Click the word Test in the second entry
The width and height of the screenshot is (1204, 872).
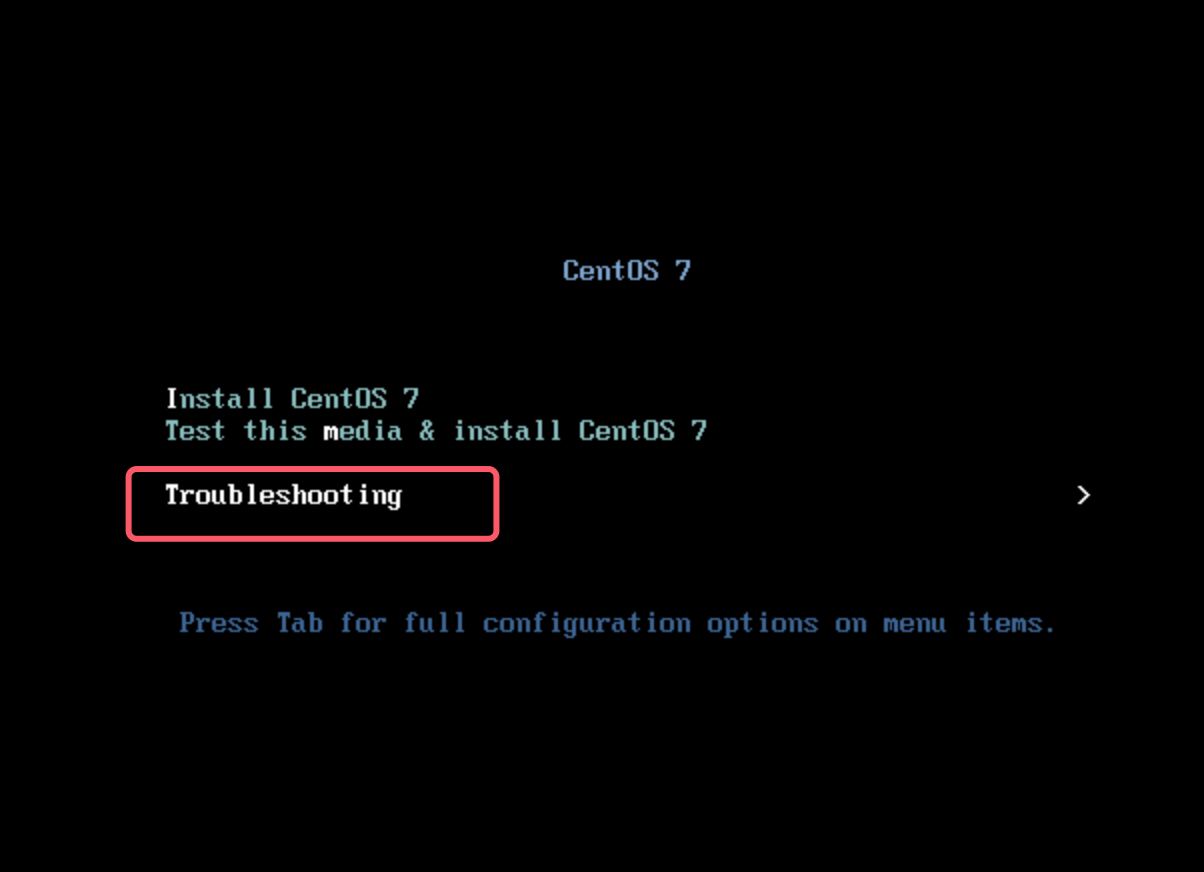195,431
